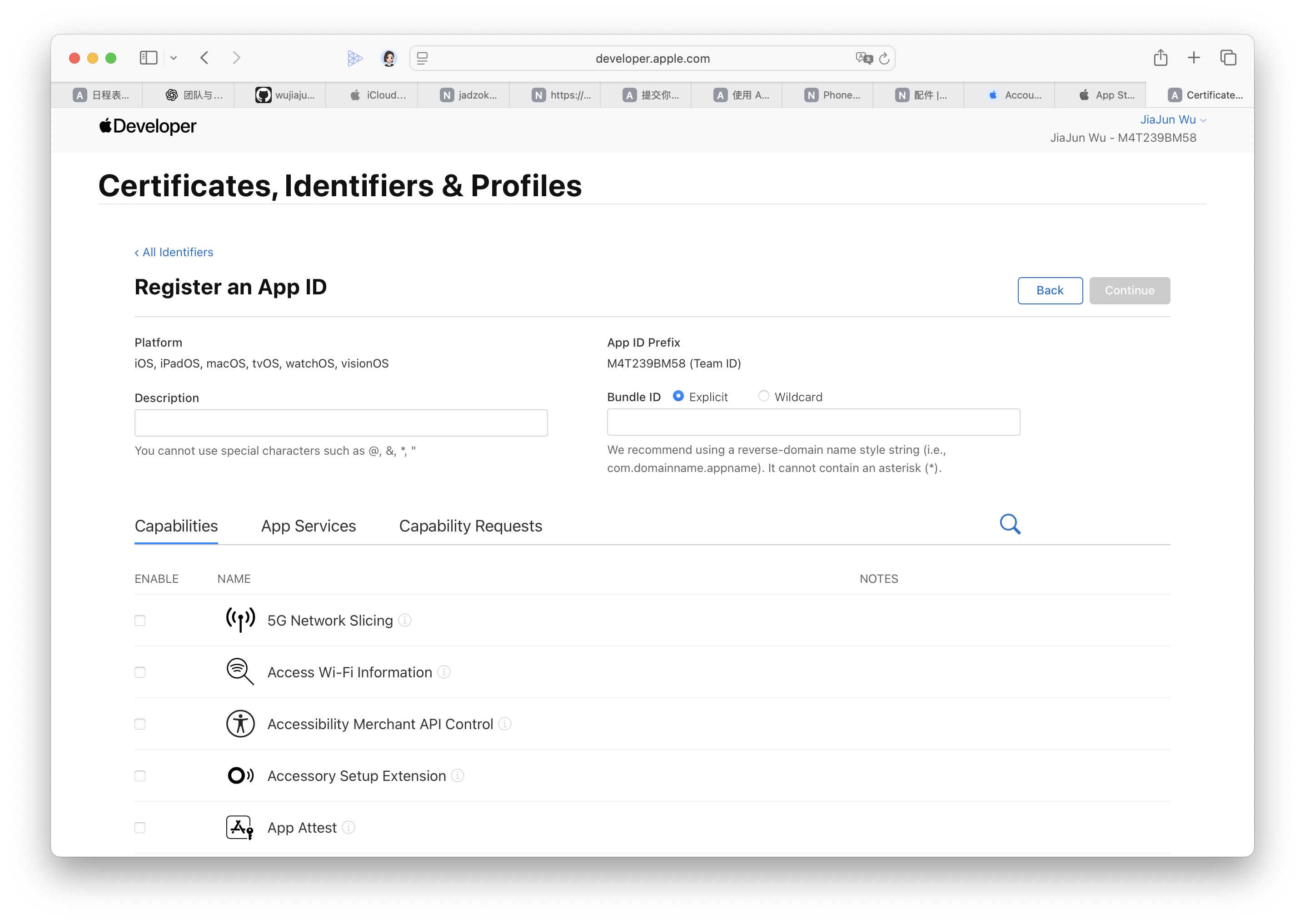This screenshot has height=924, width=1305.
Task: Click the capabilities search magnifier icon
Action: pos(1010,523)
